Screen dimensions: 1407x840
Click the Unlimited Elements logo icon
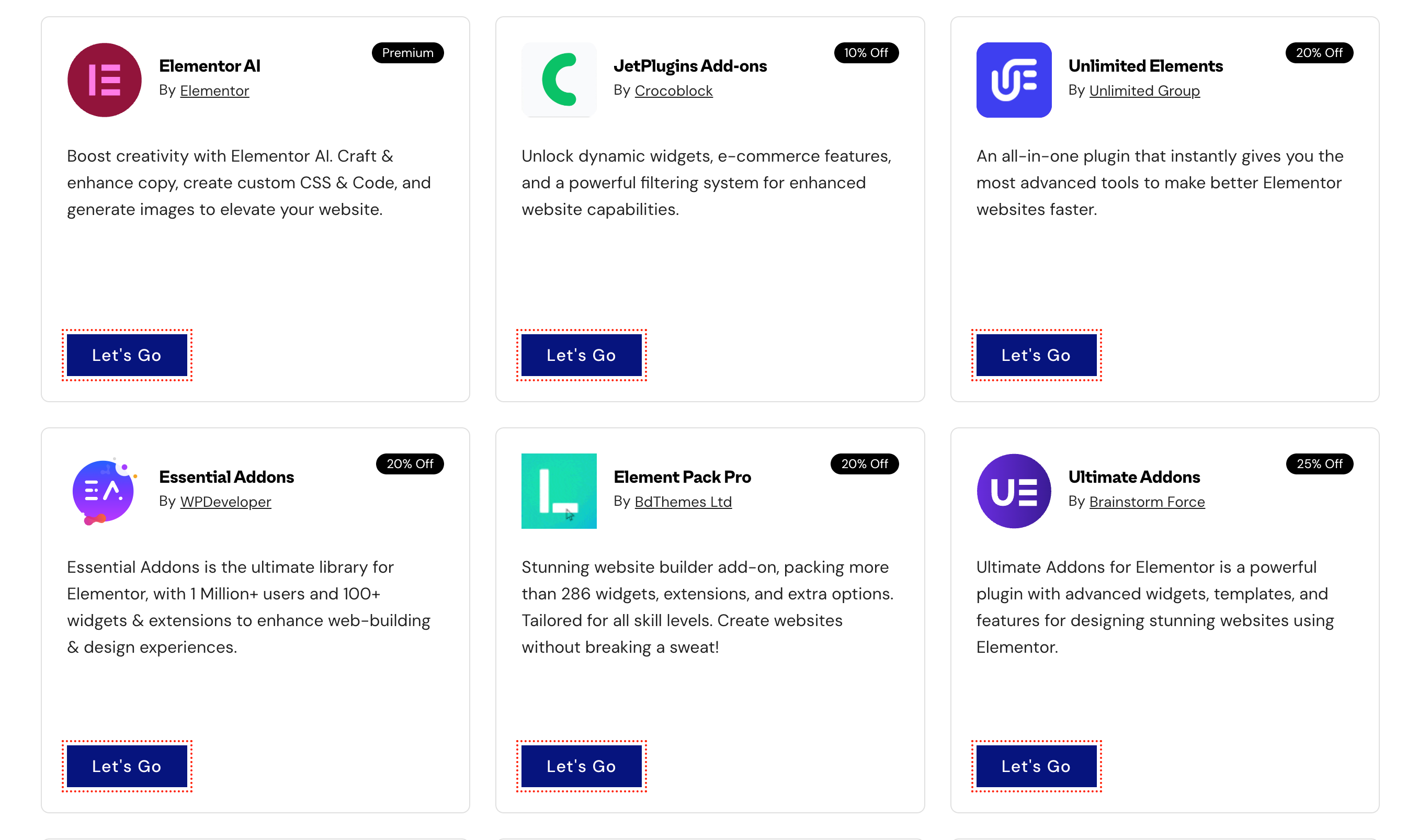coord(1013,80)
